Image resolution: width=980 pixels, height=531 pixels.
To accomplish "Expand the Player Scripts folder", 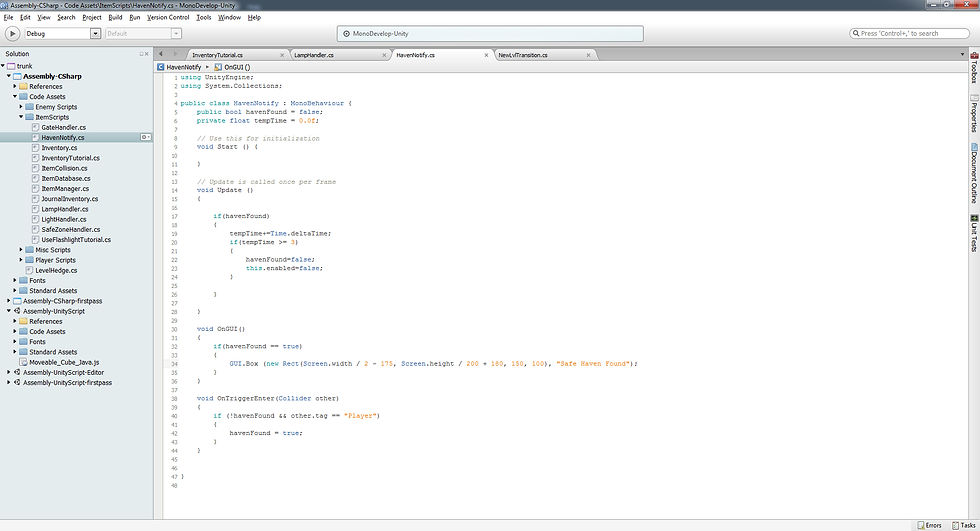I will [21, 260].
